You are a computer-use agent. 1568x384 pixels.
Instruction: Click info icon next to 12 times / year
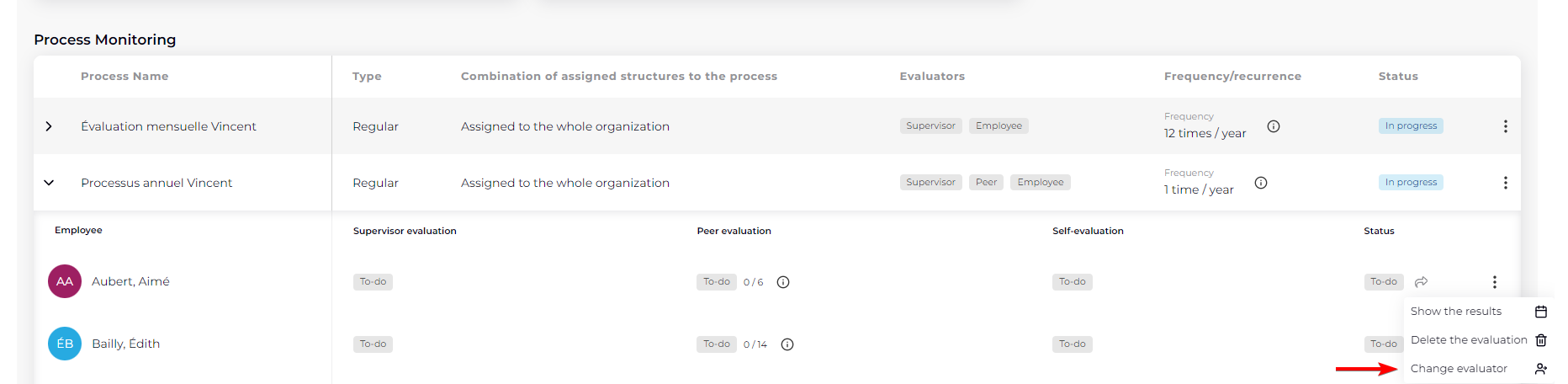(1274, 126)
